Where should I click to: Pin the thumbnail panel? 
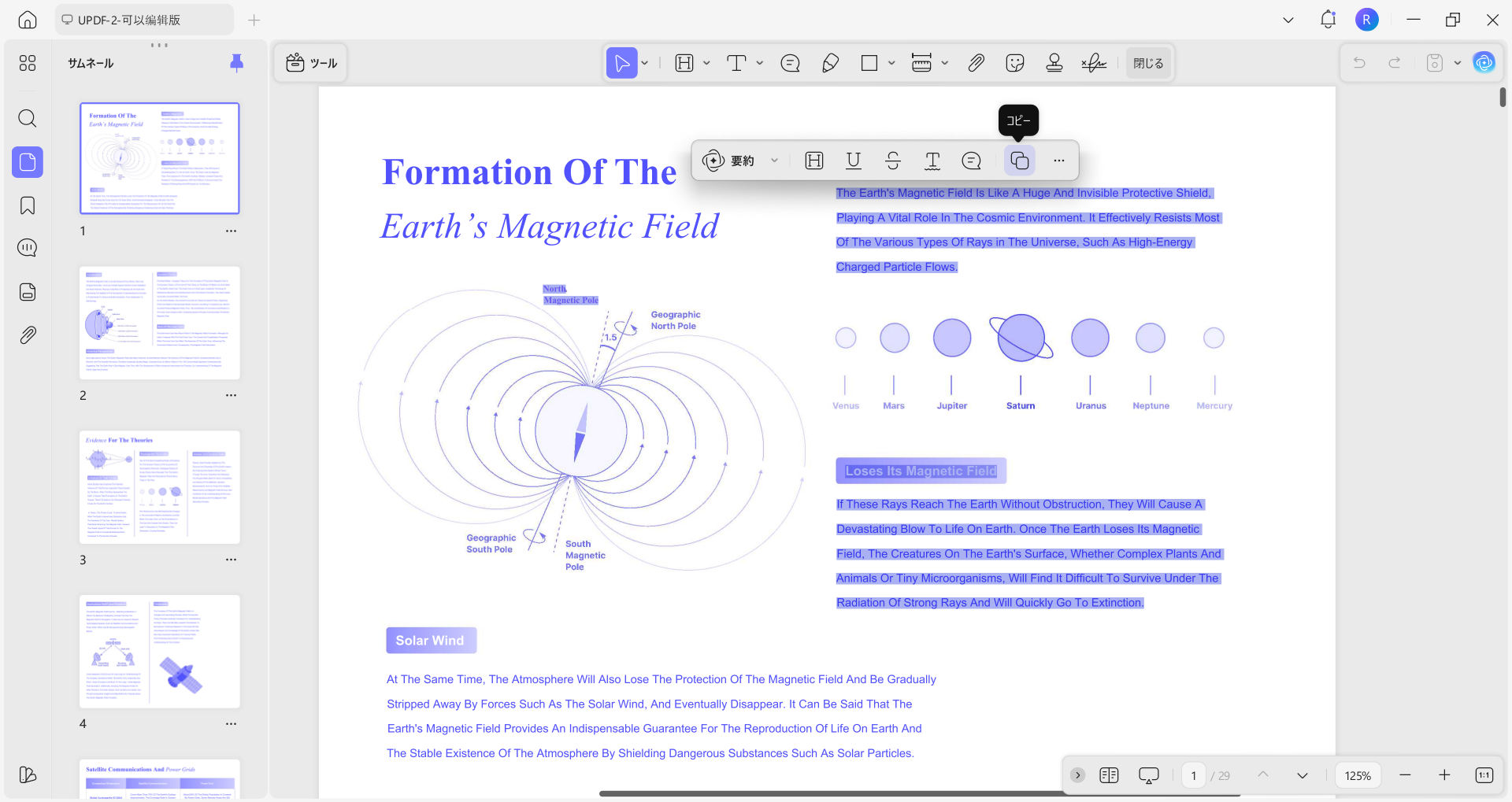click(x=236, y=63)
